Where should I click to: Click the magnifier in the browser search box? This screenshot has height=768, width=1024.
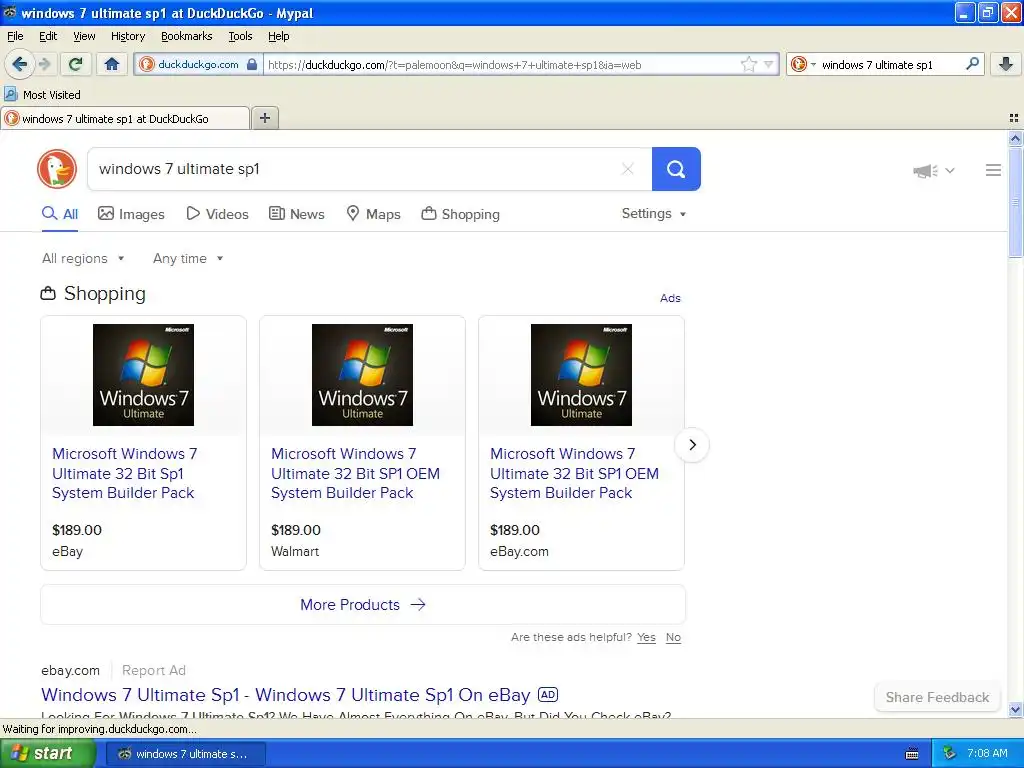972,64
